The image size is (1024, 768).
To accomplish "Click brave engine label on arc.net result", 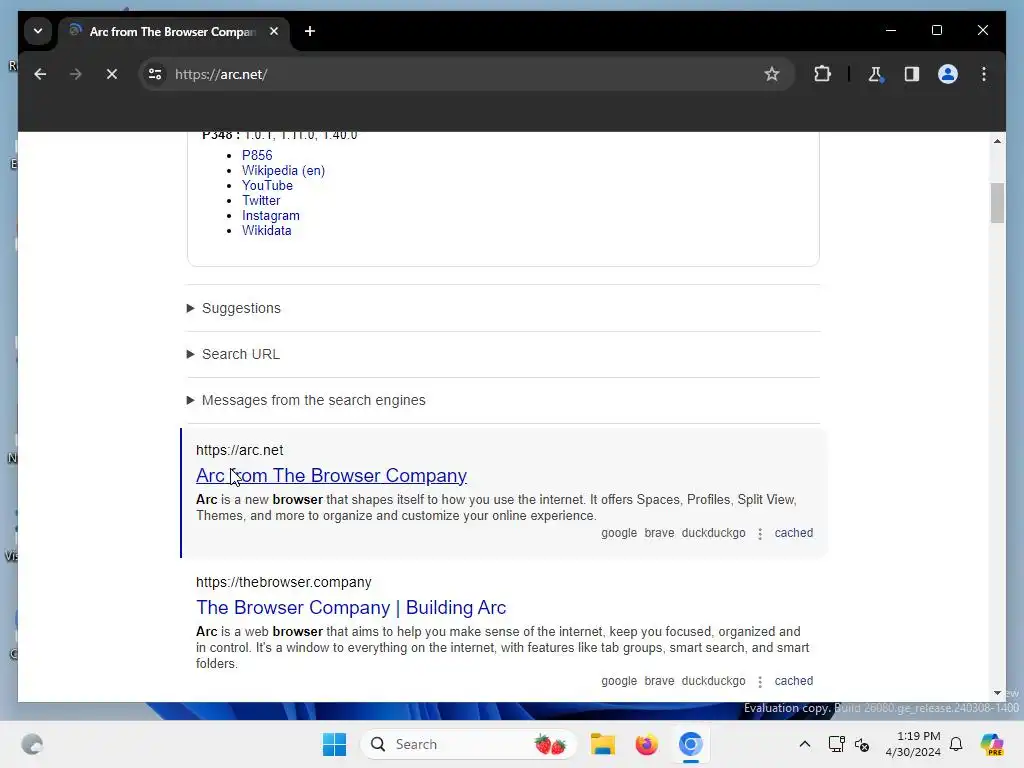I will pos(659,533).
